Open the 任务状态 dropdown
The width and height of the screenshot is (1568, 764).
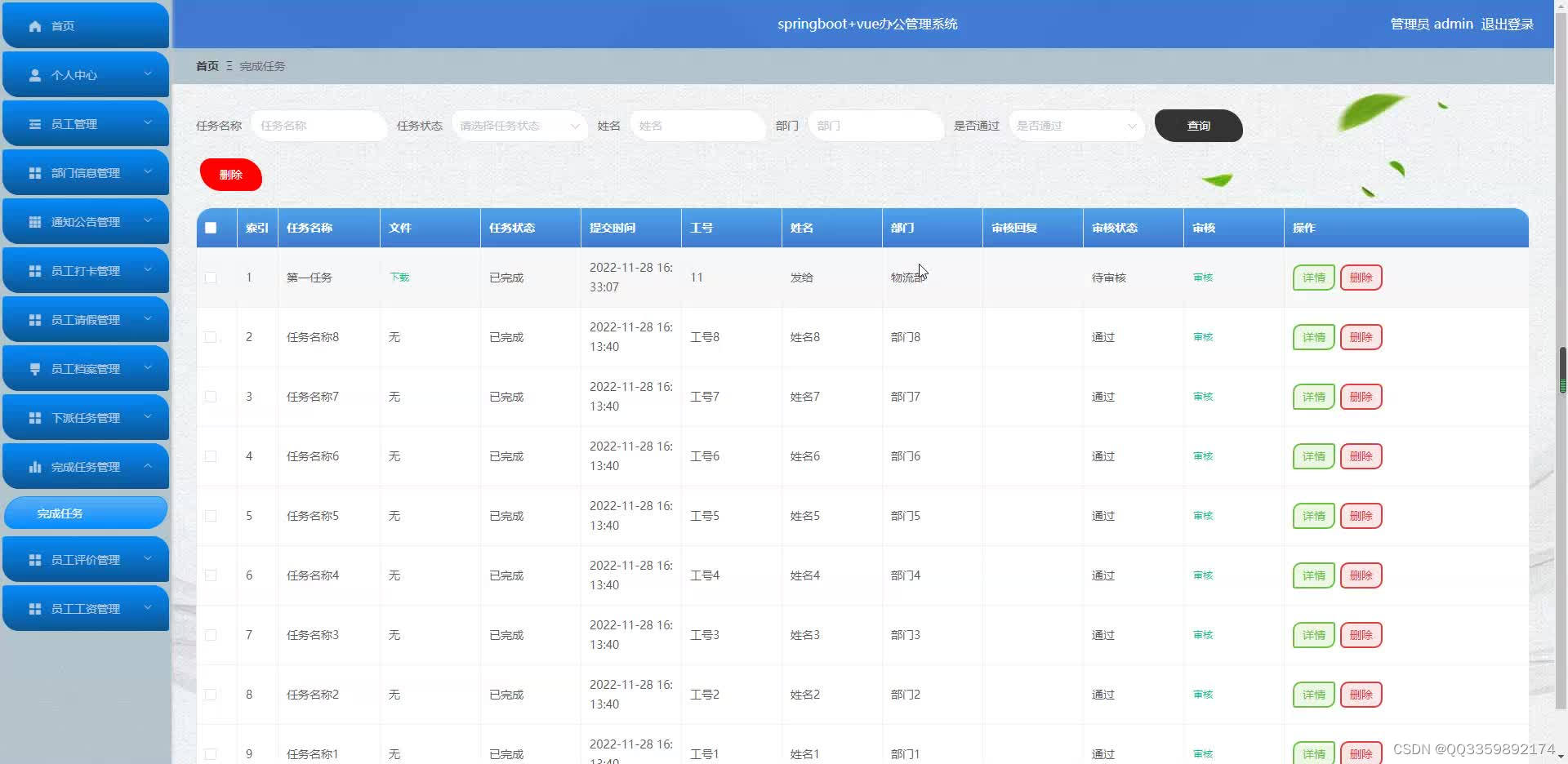coord(519,126)
